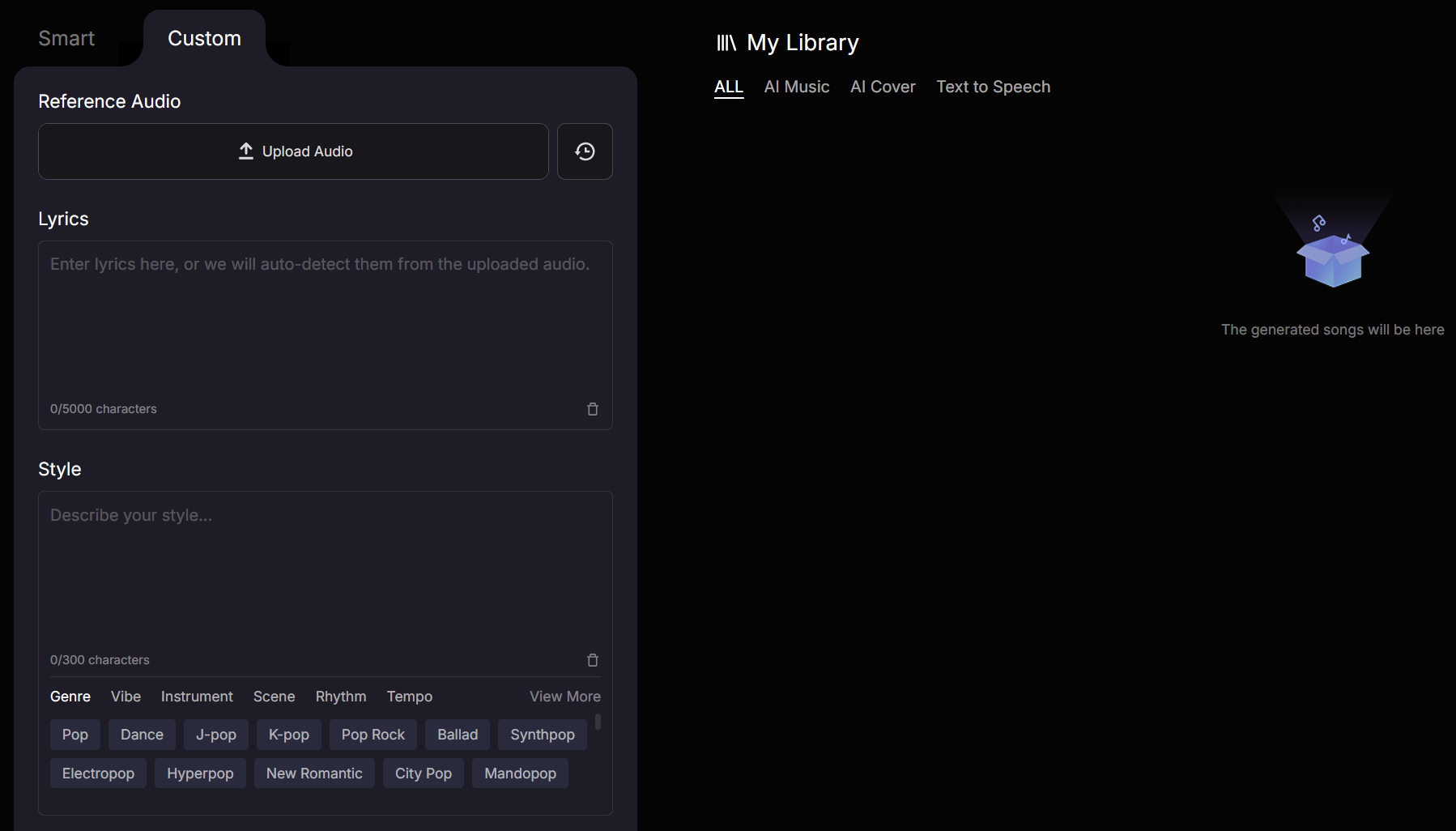Screen dimensions: 1456x831
Task: Select the Custom tab
Action: tap(204, 38)
